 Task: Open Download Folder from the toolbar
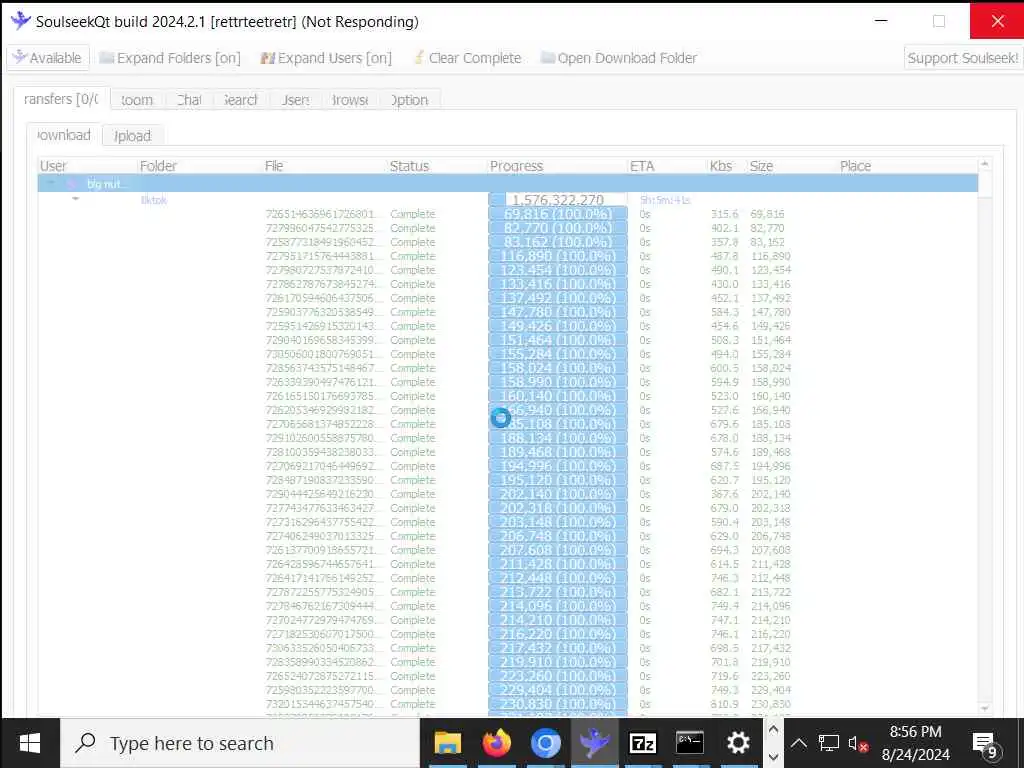point(619,58)
